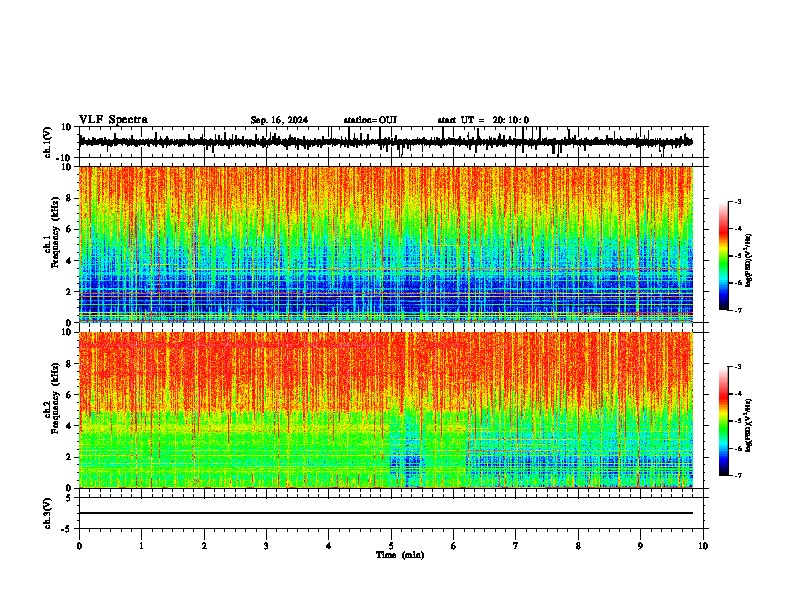Image resolution: width=792 pixels, height=612 pixels.
Task: Click the ch.1 PSD color bar
Action: click(724, 256)
